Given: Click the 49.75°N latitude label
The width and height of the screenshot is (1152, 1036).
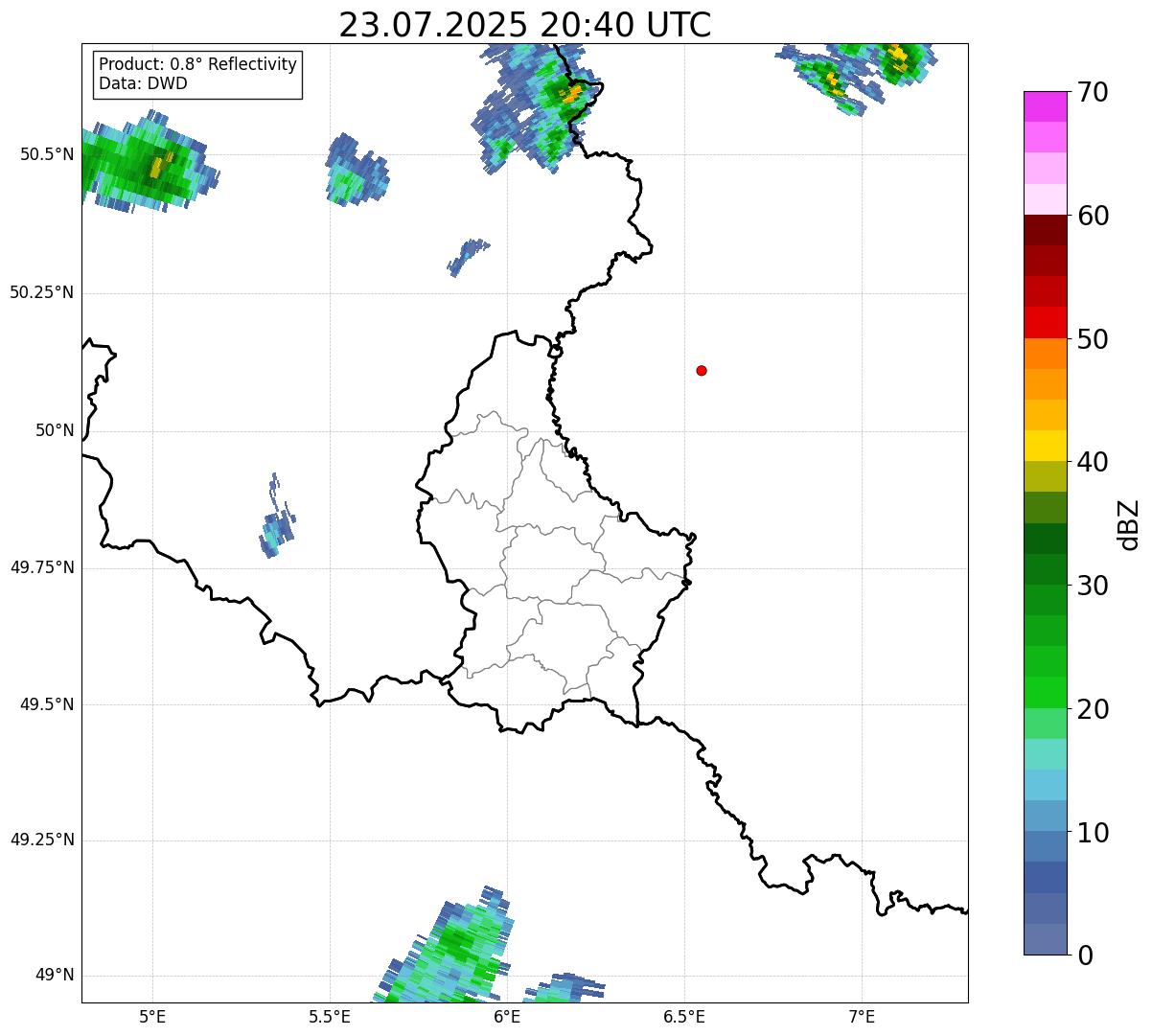Looking at the screenshot, I should 41,567.
